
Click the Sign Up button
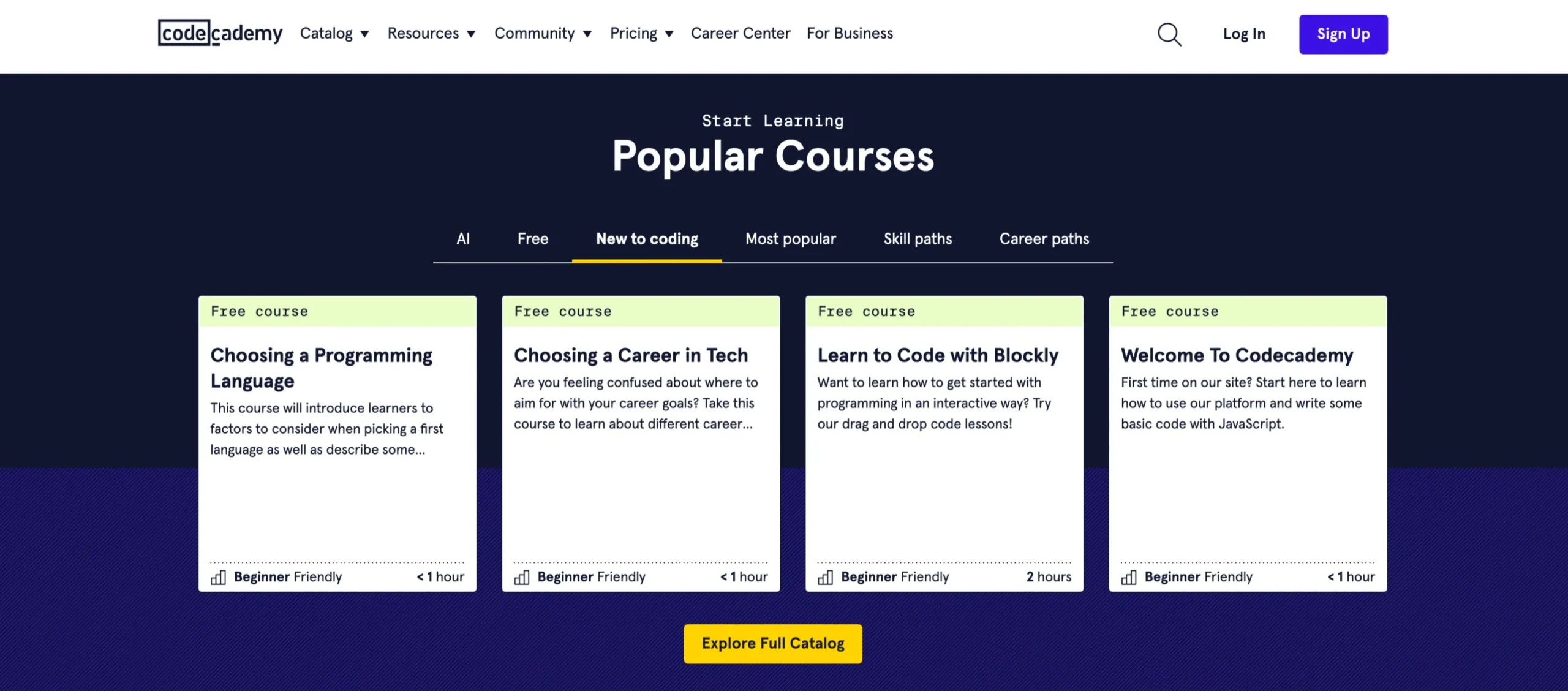point(1343,34)
